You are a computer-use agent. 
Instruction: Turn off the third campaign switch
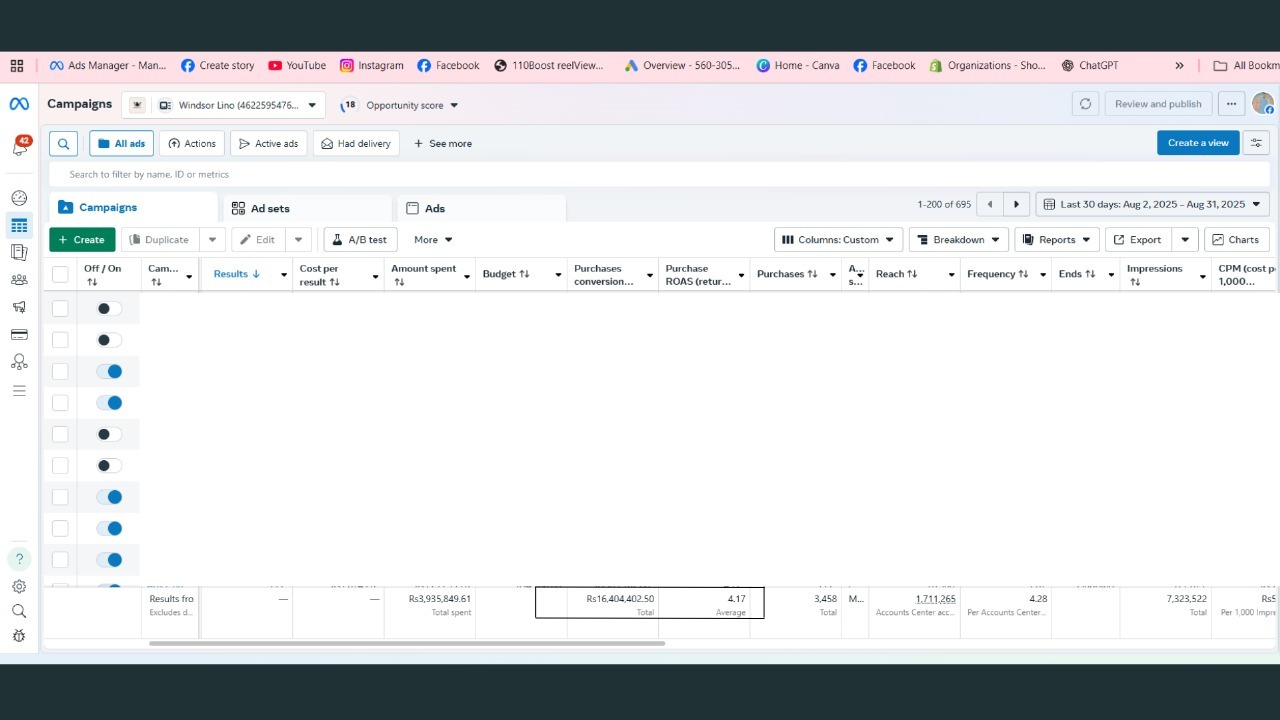(x=109, y=372)
